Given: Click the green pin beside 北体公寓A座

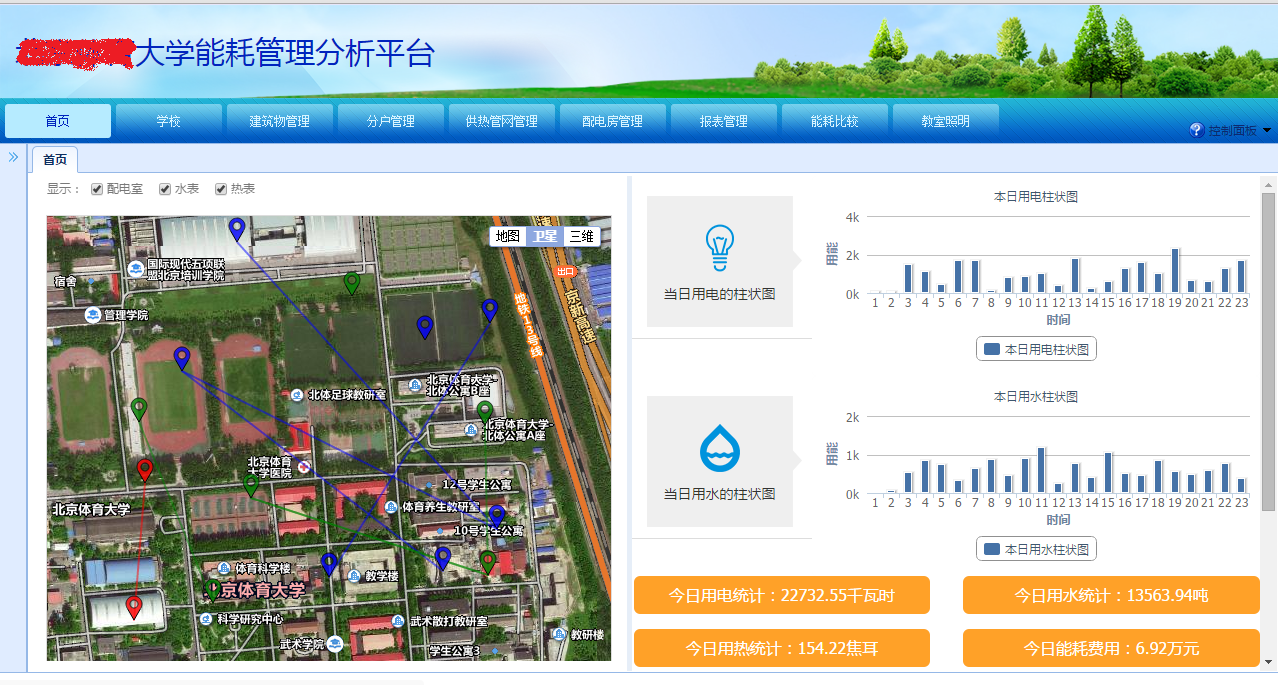Looking at the screenshot, I should pos(485,411).
